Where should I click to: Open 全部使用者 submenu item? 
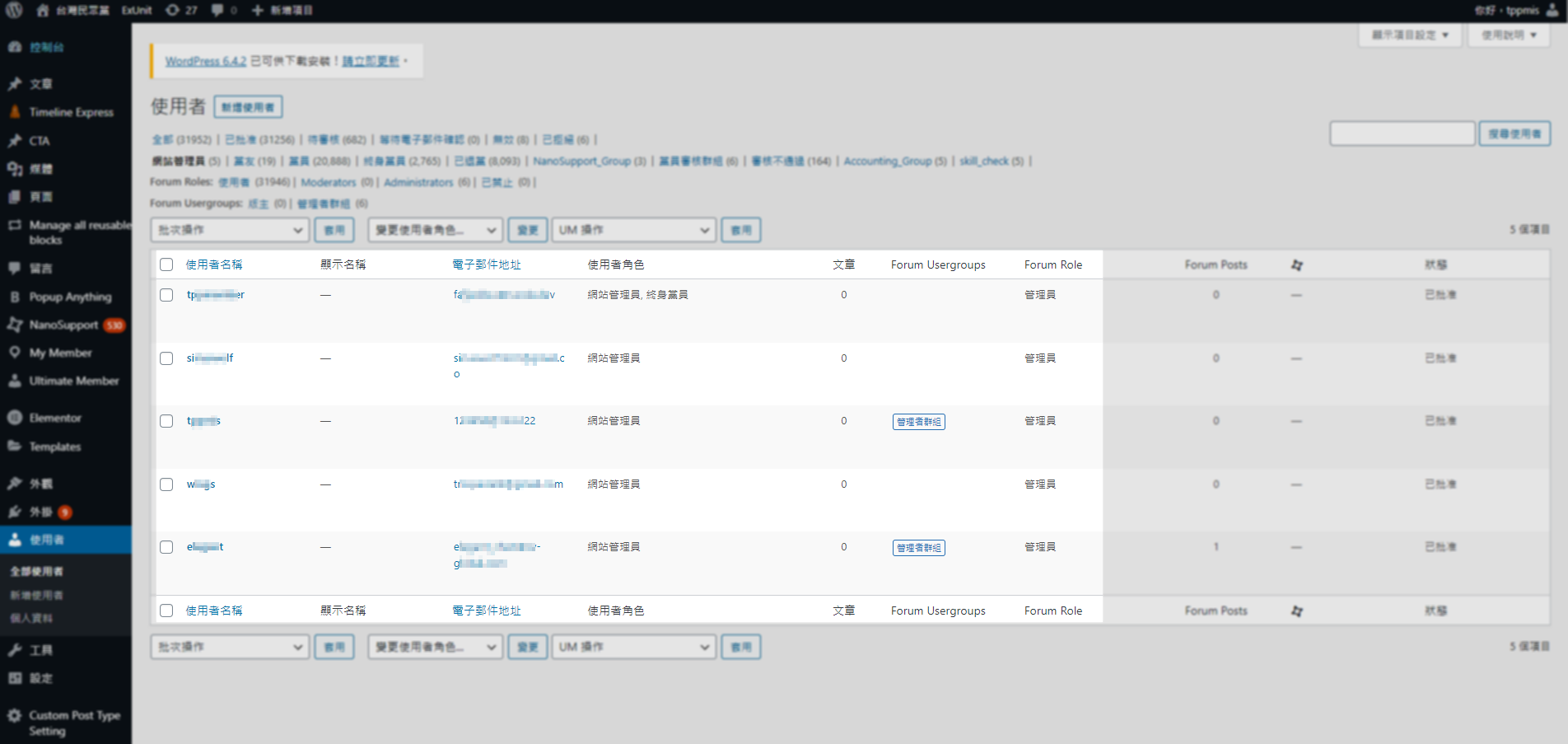tap(36, 571)
